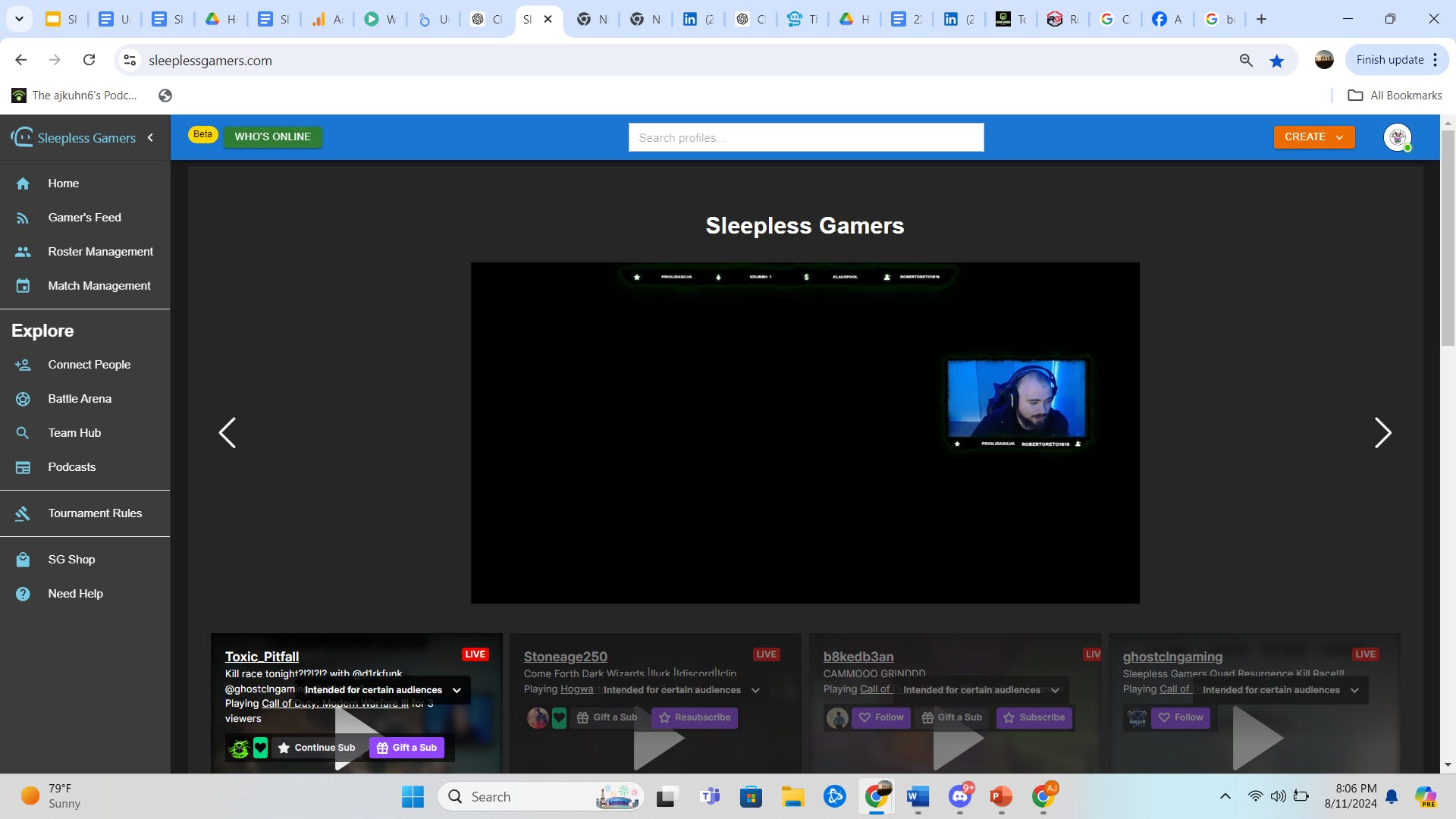Image resolution: width=1456 pixels, height=819 pixels.
Task: Open the Stoneage250 profile link
Action: pos(565,657)
